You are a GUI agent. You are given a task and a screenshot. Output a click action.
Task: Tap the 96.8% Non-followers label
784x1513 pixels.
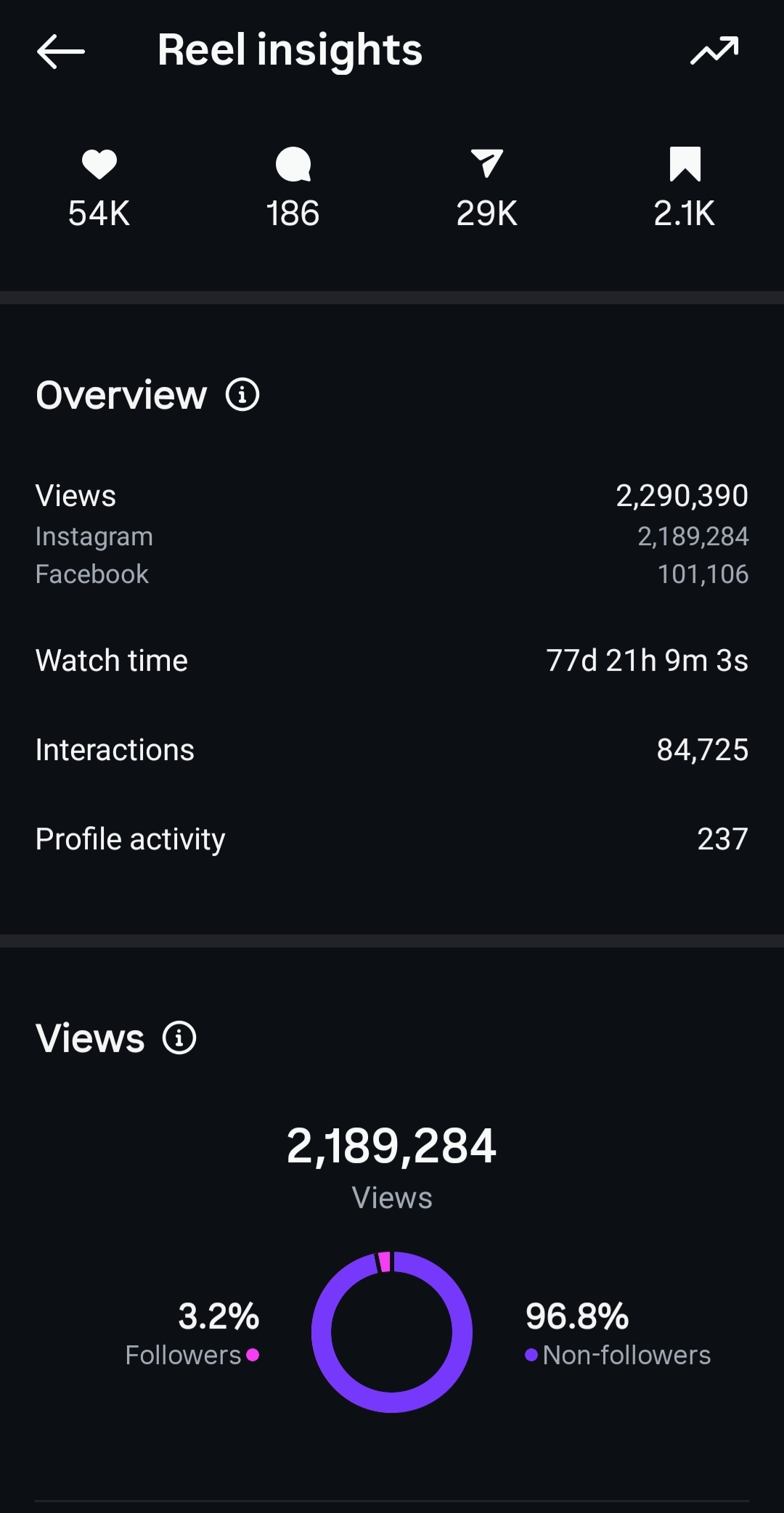click(x=618, y=1334)
